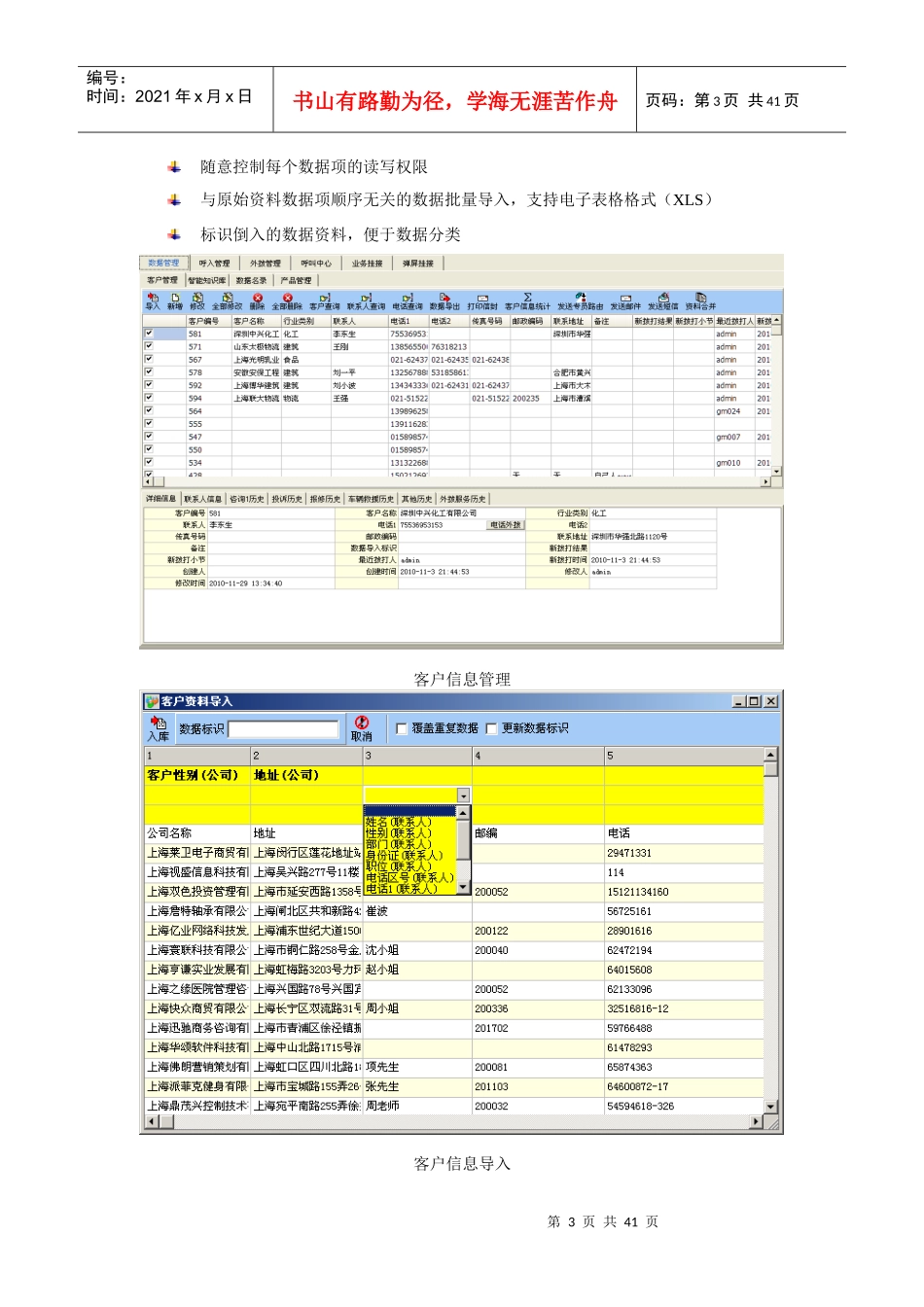Toggle checkbox for customer row 571

[x=149, y=346]
